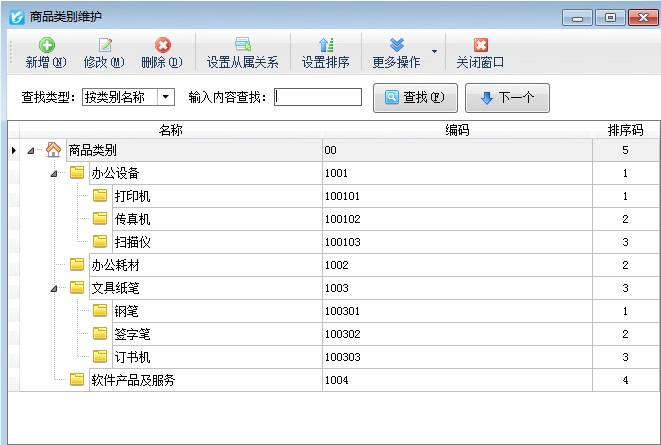Select the 软件产品及服务 category

[x=133, y=380]
